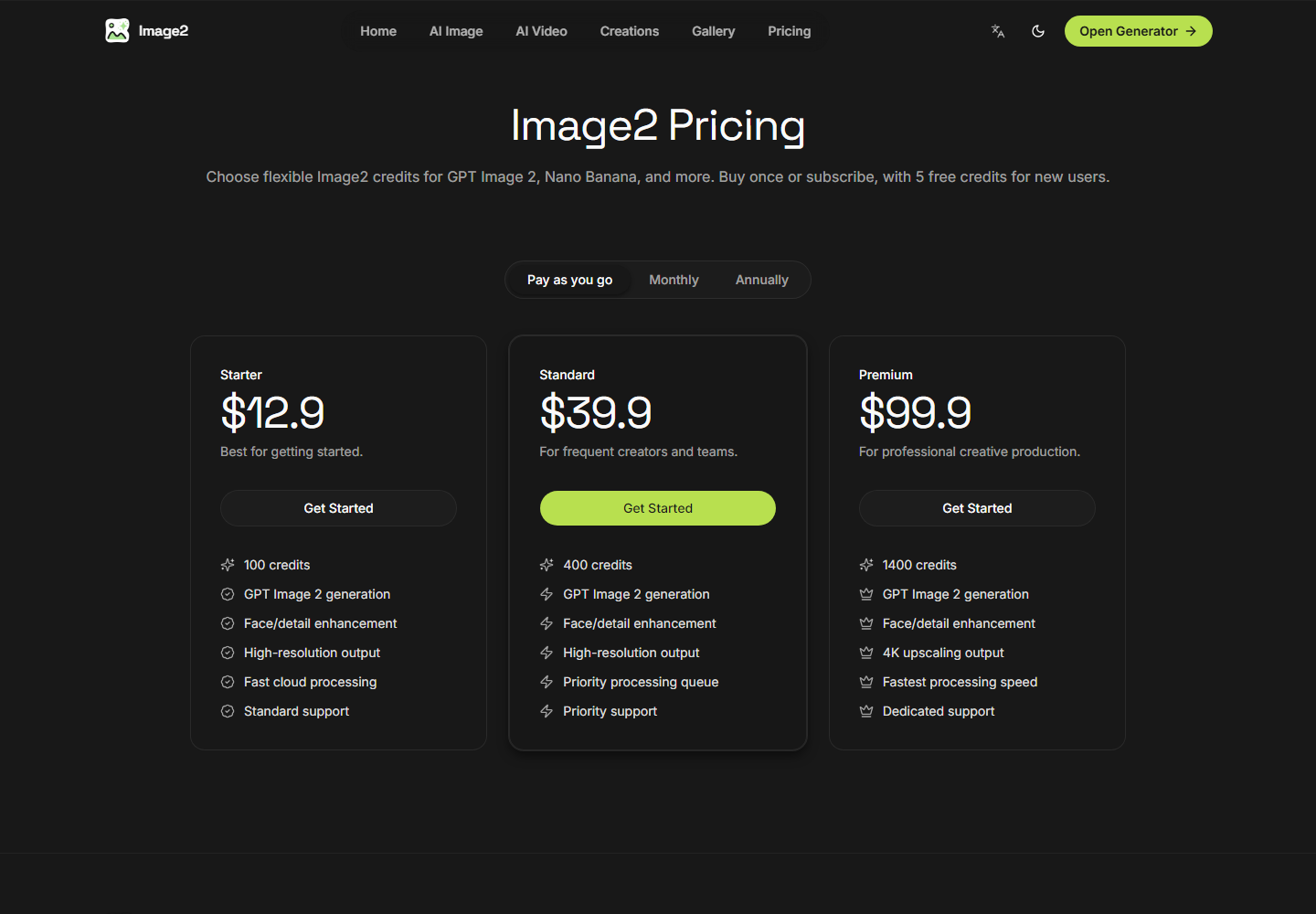Image resolution: width=1316 pixels, height=914 pixels.
Task: Click crown icon beside 4K upscaling output
Action: [866, 653]
